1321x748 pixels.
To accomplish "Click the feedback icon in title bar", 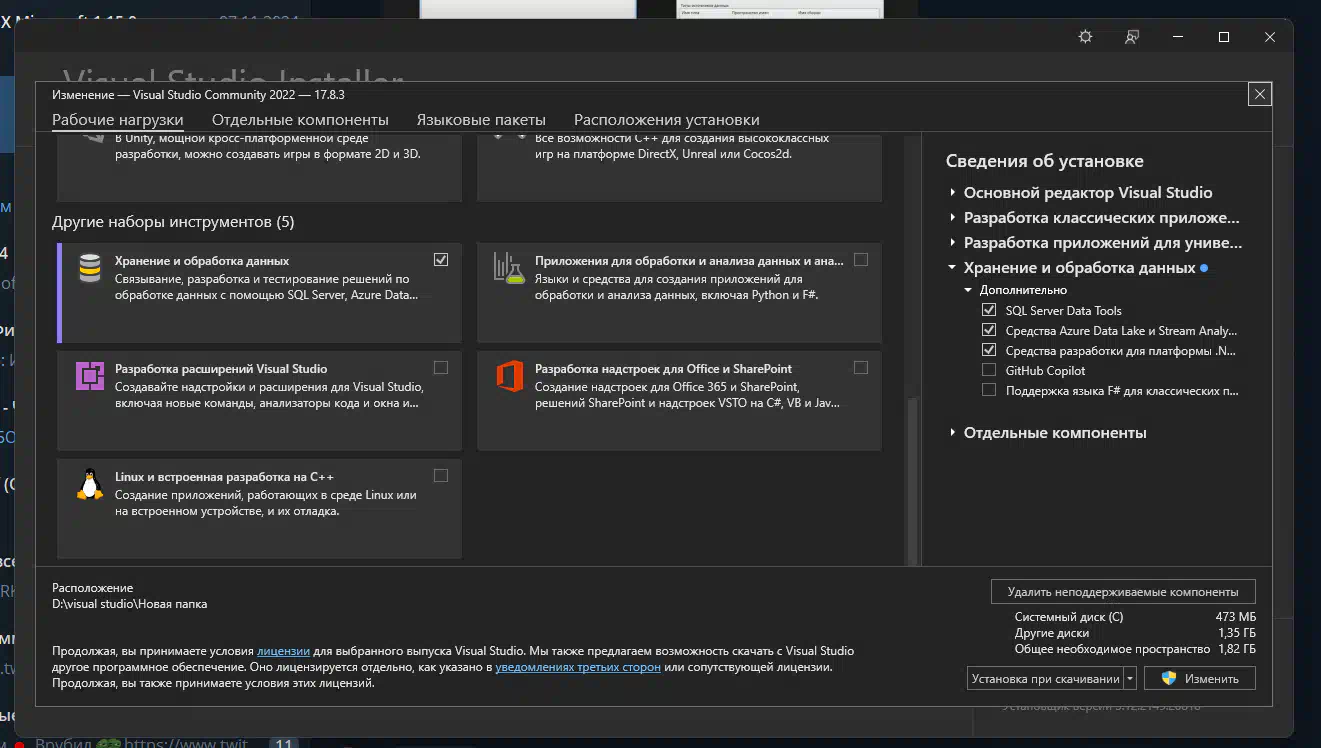I will point(1131,37).
